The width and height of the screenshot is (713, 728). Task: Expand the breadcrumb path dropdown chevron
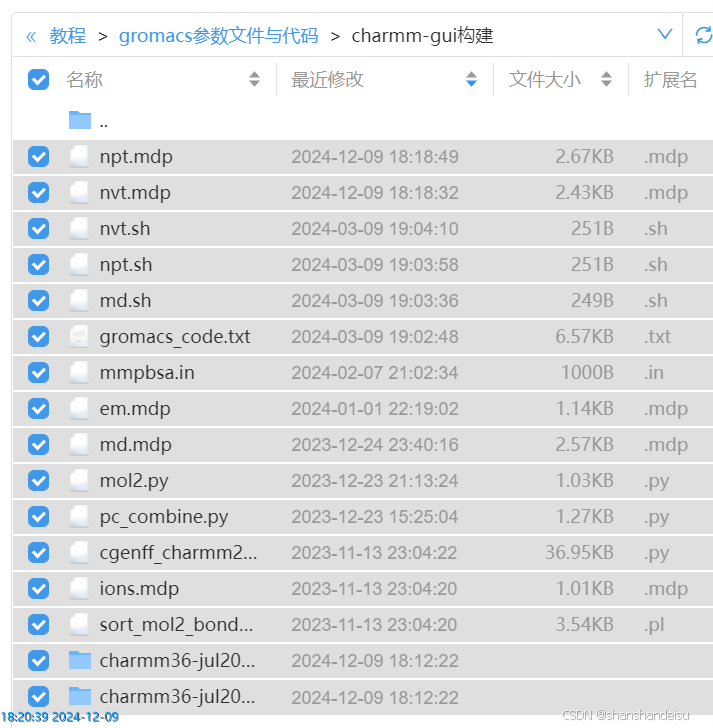pos(665,34)
